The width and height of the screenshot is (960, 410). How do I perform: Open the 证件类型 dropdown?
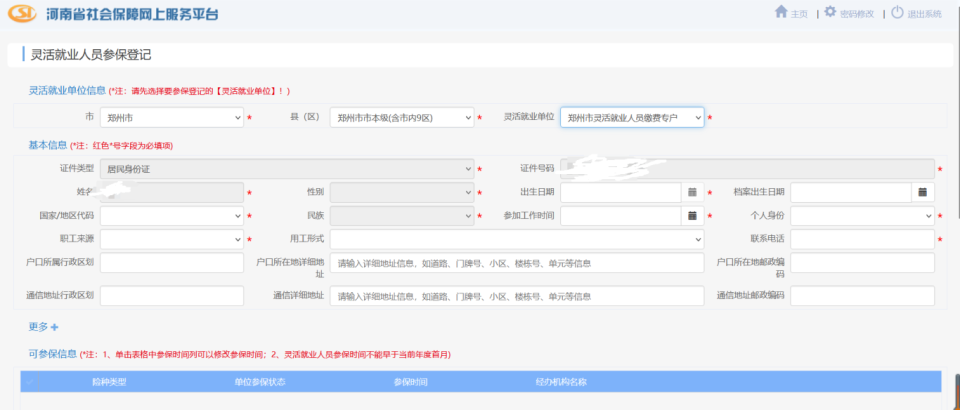[x=287, y=169]
